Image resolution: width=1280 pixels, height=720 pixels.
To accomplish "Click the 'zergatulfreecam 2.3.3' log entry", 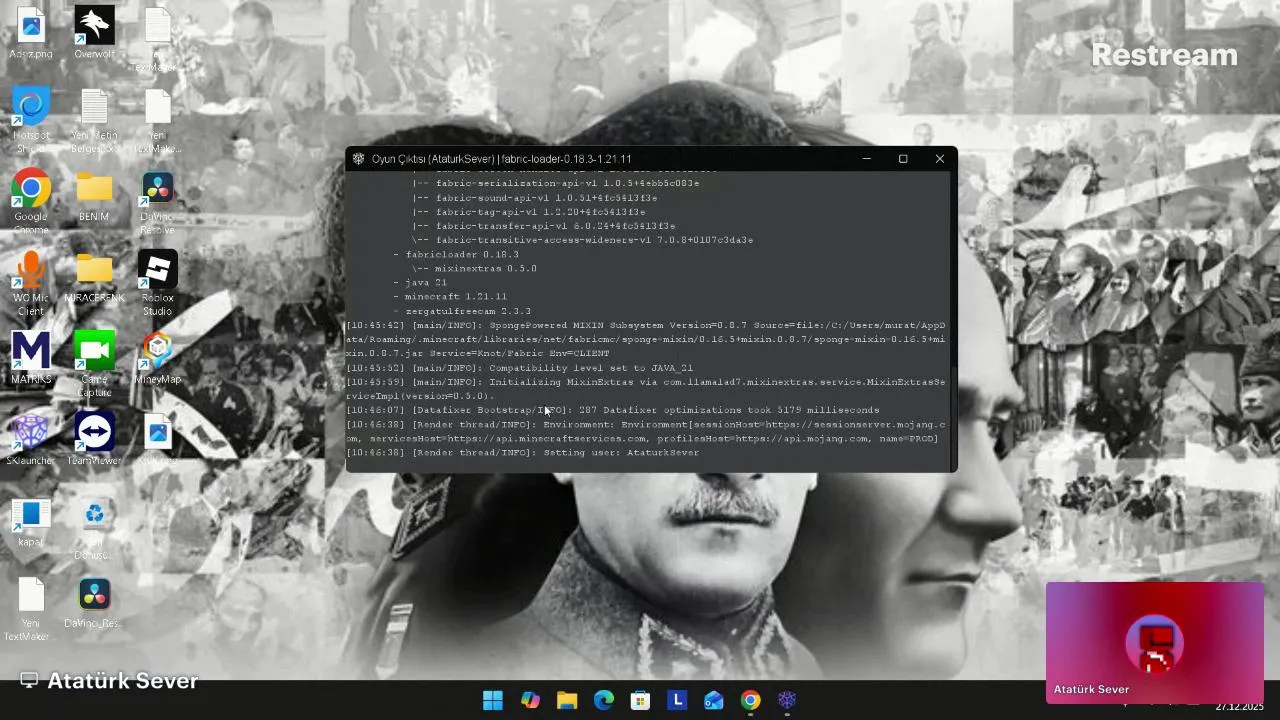I will tap(468, 312).
